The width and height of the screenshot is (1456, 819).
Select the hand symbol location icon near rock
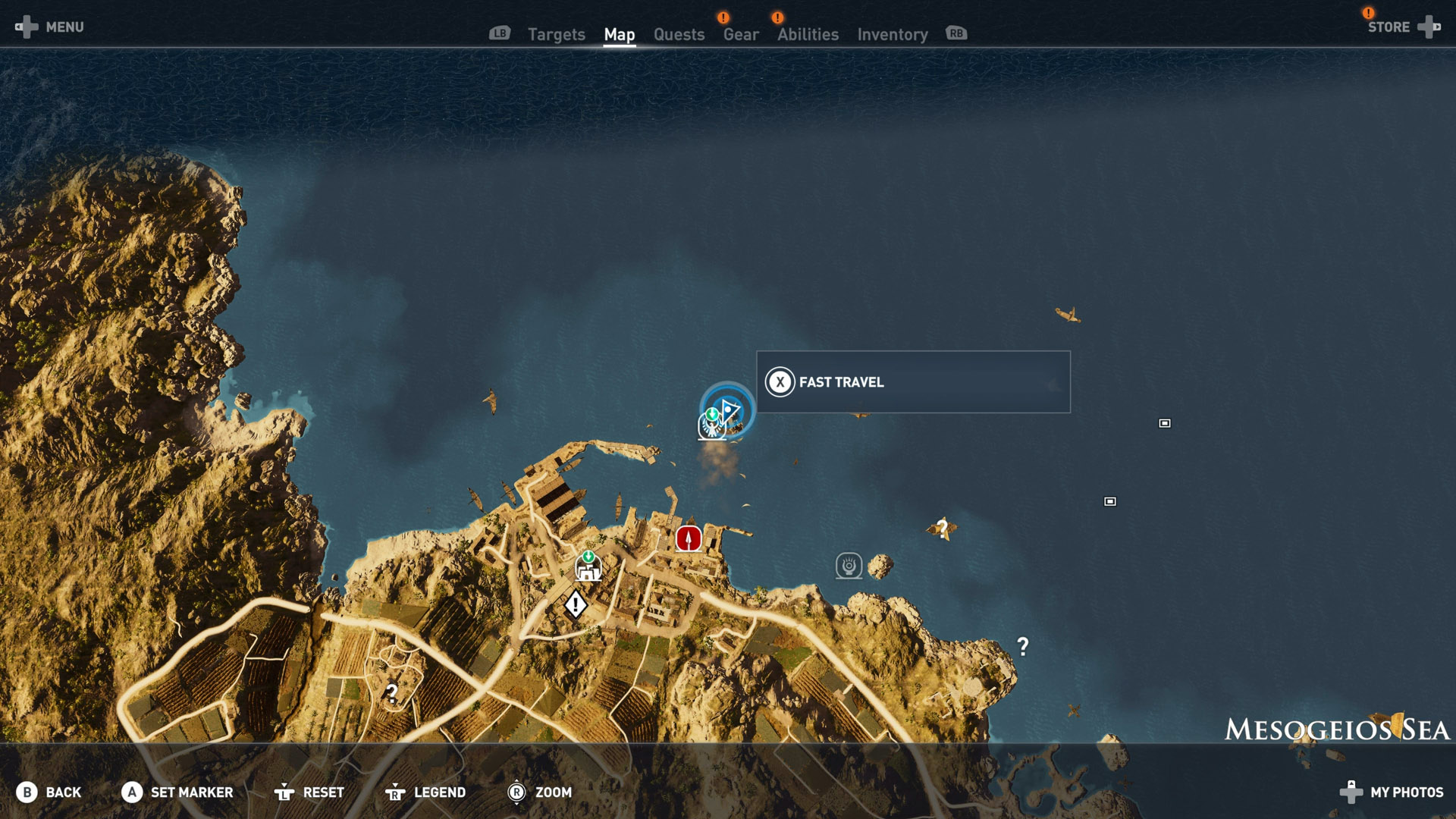pos(849,566)
